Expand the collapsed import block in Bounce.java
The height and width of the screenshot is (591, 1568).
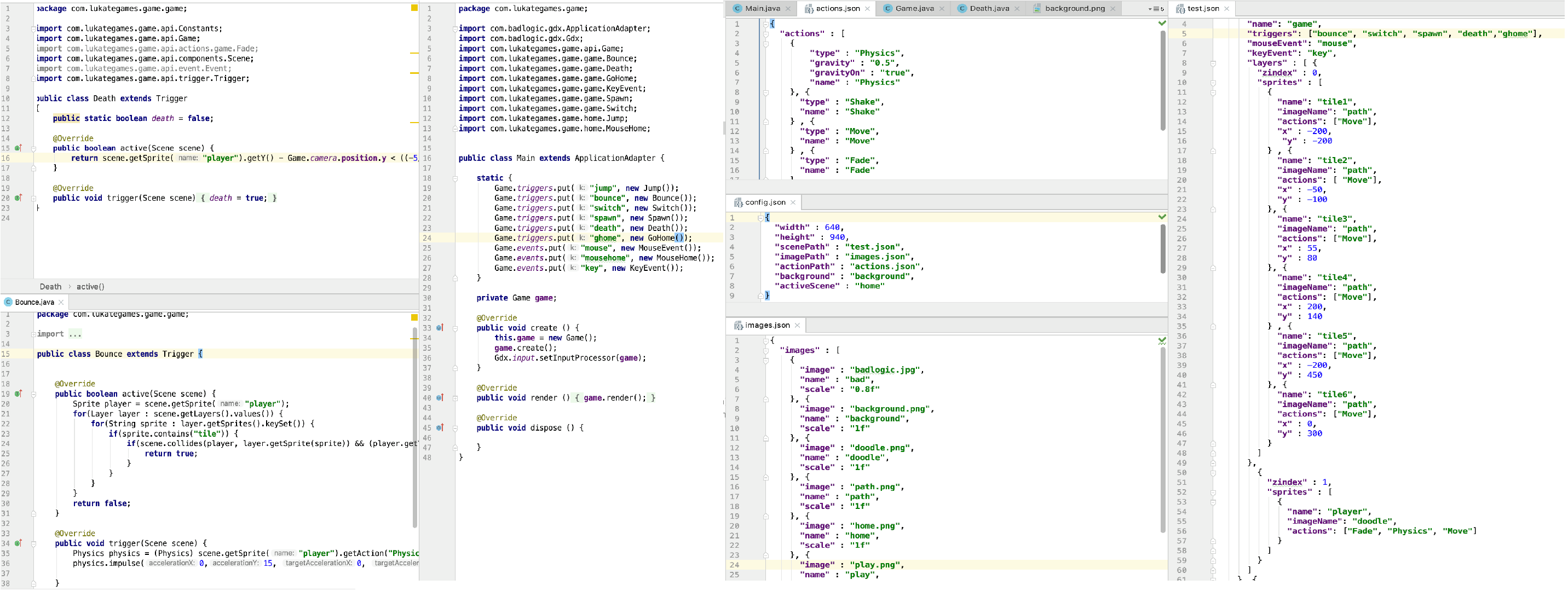[x=34, y=334]
